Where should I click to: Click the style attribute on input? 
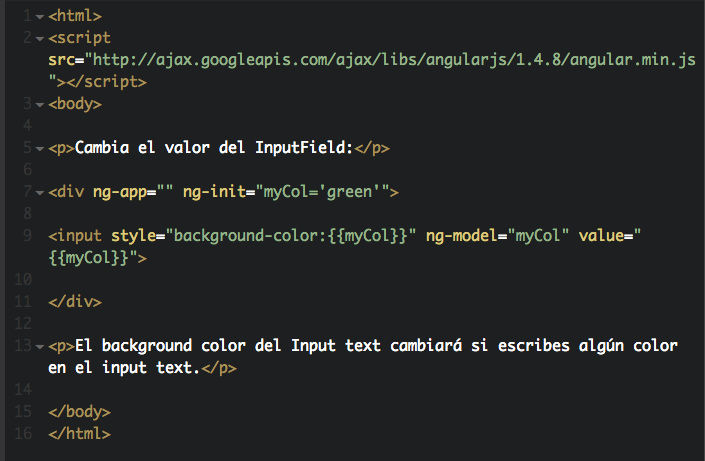coord(134,236)
